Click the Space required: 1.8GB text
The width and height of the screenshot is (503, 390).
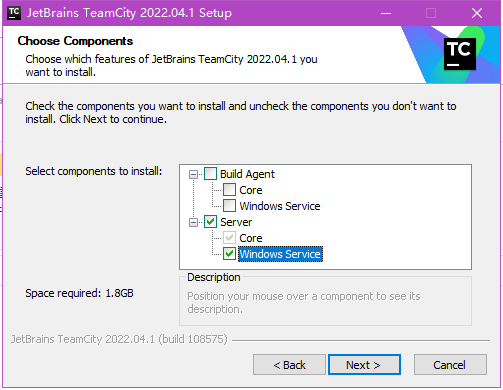click(x=79, y=293)
